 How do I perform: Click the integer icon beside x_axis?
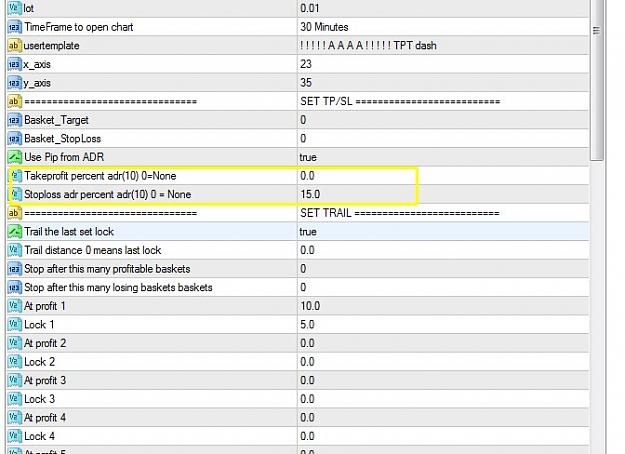point(14,64)
